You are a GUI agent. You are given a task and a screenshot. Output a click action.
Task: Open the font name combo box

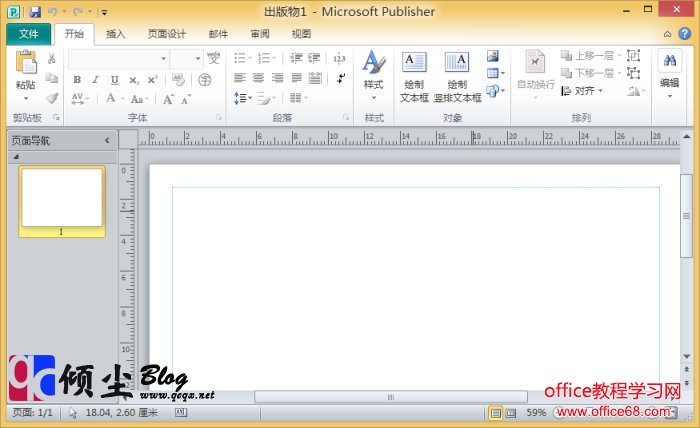[118, 58]
